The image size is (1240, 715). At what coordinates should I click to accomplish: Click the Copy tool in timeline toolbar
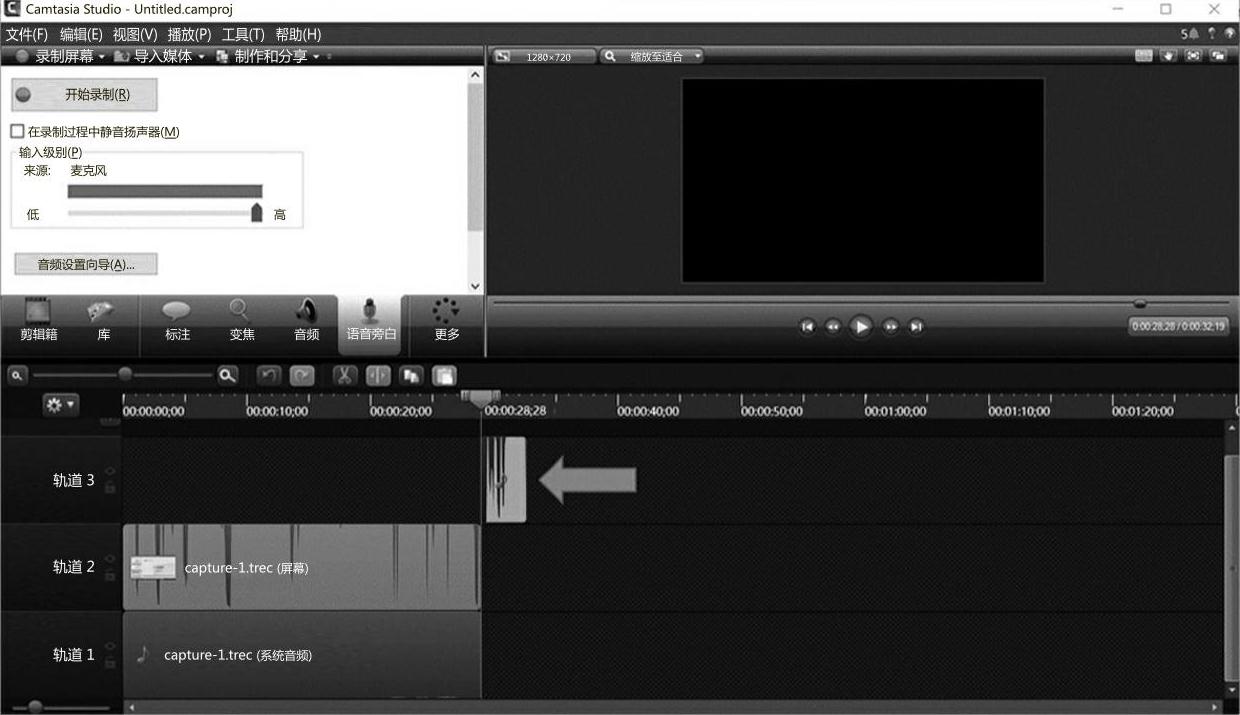click(x=411, y=376)
